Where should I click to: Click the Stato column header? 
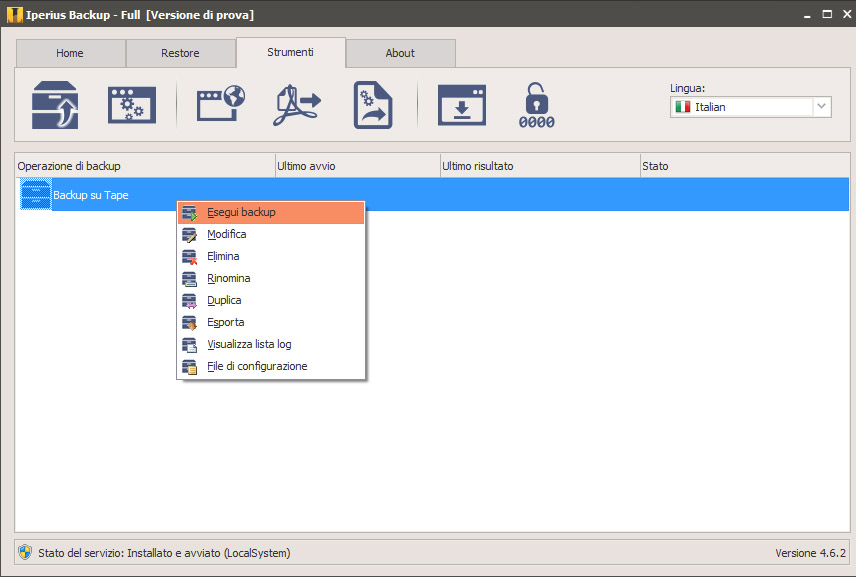(x=745, y=166)
